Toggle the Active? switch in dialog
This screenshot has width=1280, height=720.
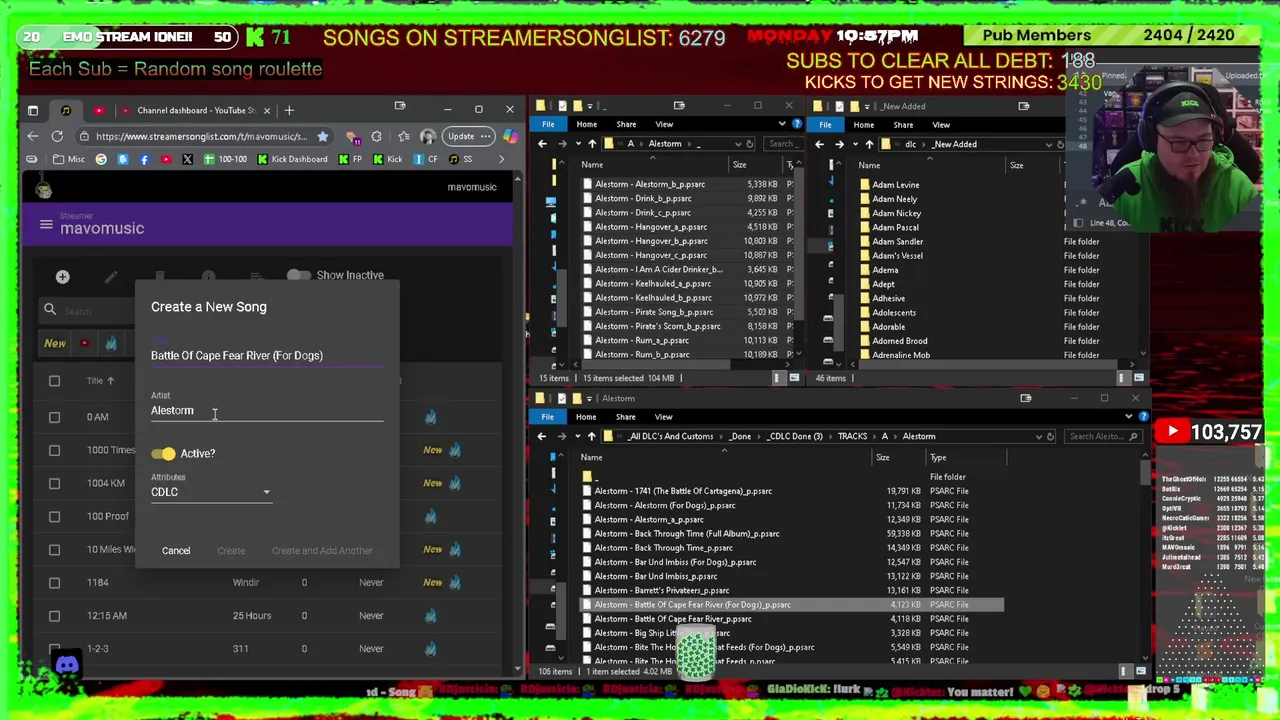tap(164, 454)
